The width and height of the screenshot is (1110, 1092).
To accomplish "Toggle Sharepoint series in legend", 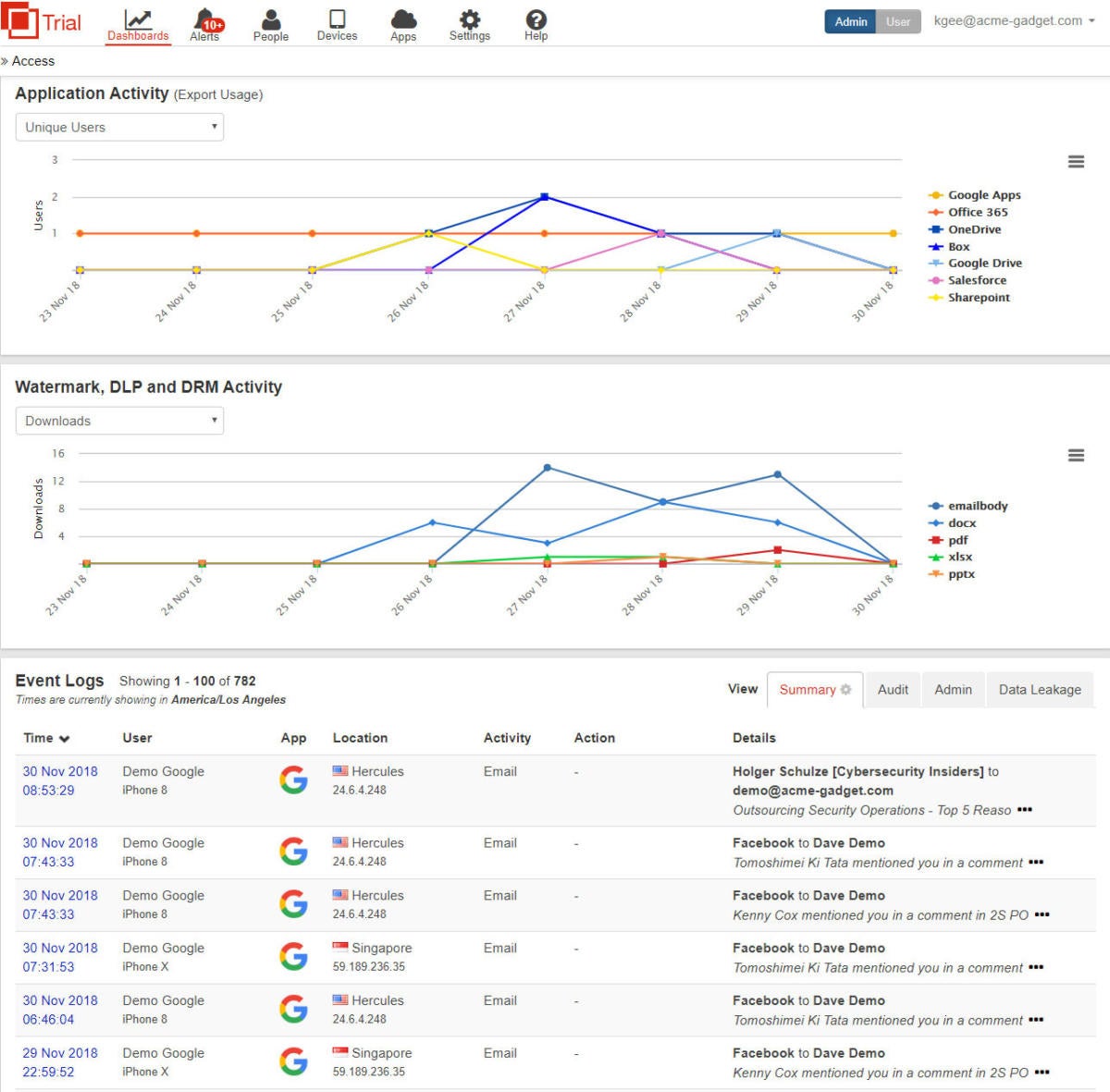I will coord(969,297).
